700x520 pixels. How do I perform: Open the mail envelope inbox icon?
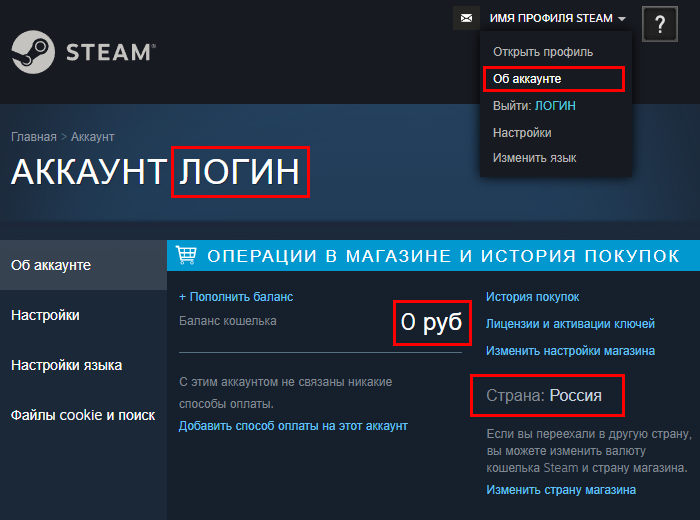pos(465,19)
